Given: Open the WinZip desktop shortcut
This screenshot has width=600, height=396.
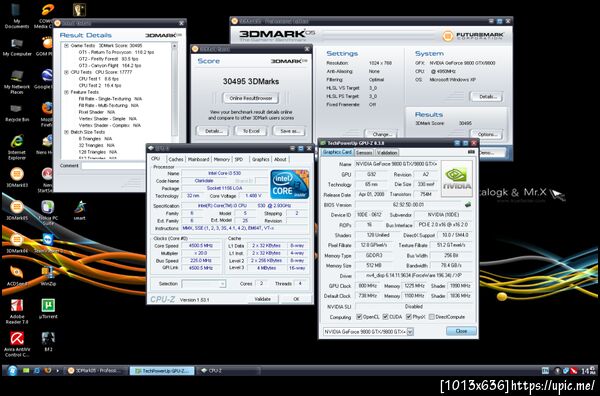Looking at the screenshot, I should click(47, 275).
